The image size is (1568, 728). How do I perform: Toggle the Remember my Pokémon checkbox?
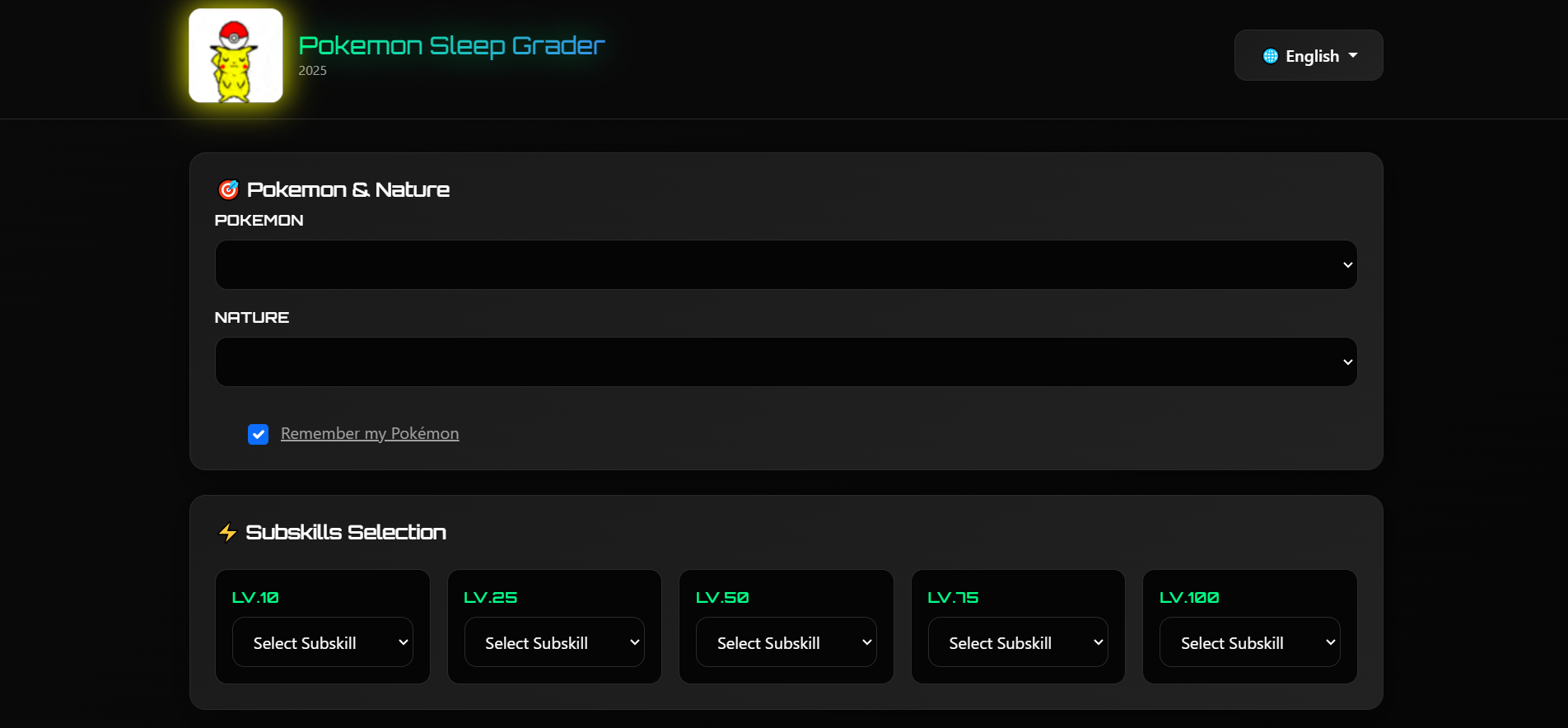258,434
